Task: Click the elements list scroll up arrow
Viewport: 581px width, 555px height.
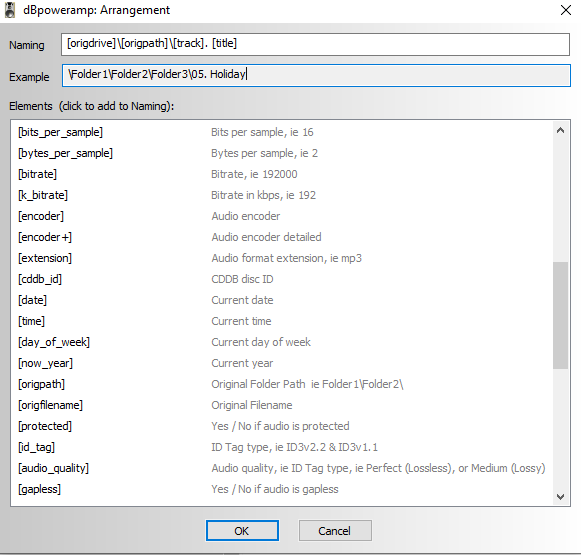Action: (561, 130)
